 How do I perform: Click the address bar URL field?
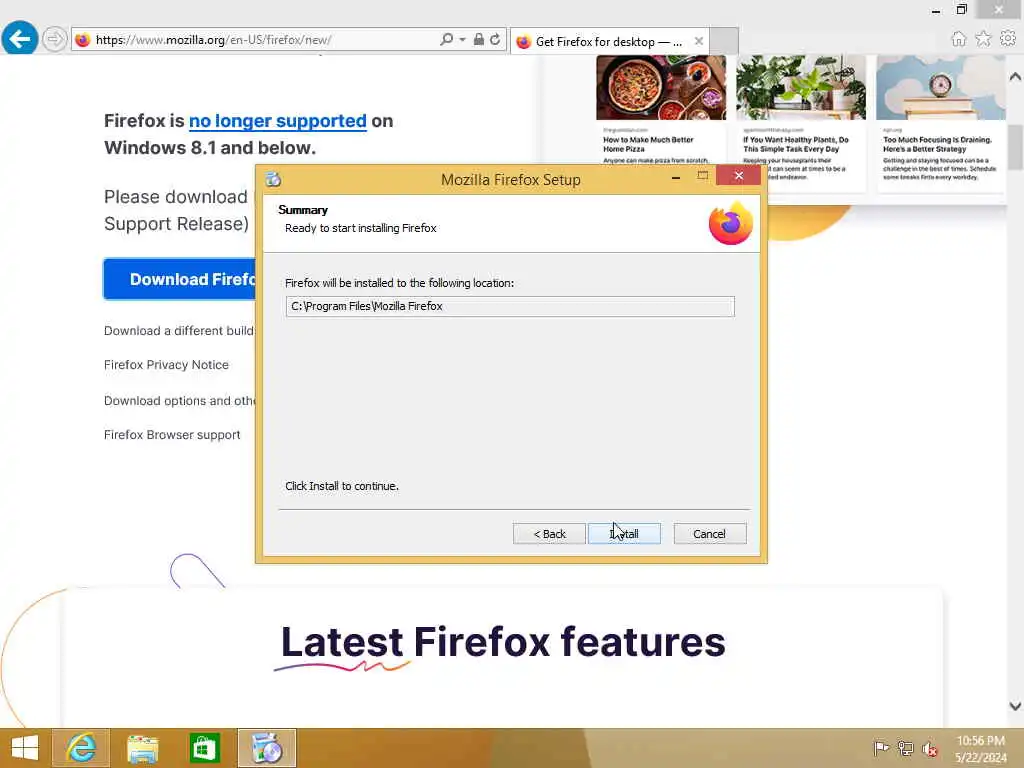coord(261,40)
